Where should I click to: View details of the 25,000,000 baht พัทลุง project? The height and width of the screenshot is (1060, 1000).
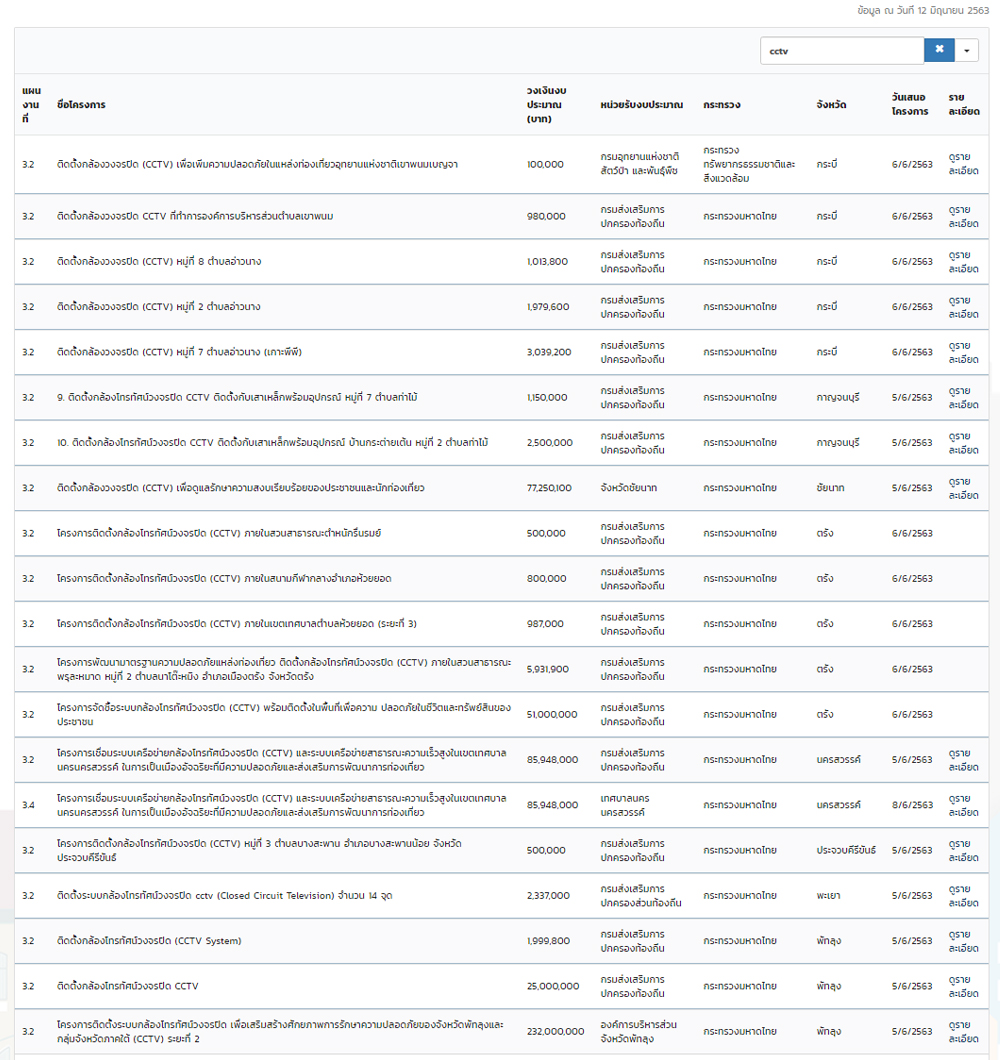(x=964, y=986)
